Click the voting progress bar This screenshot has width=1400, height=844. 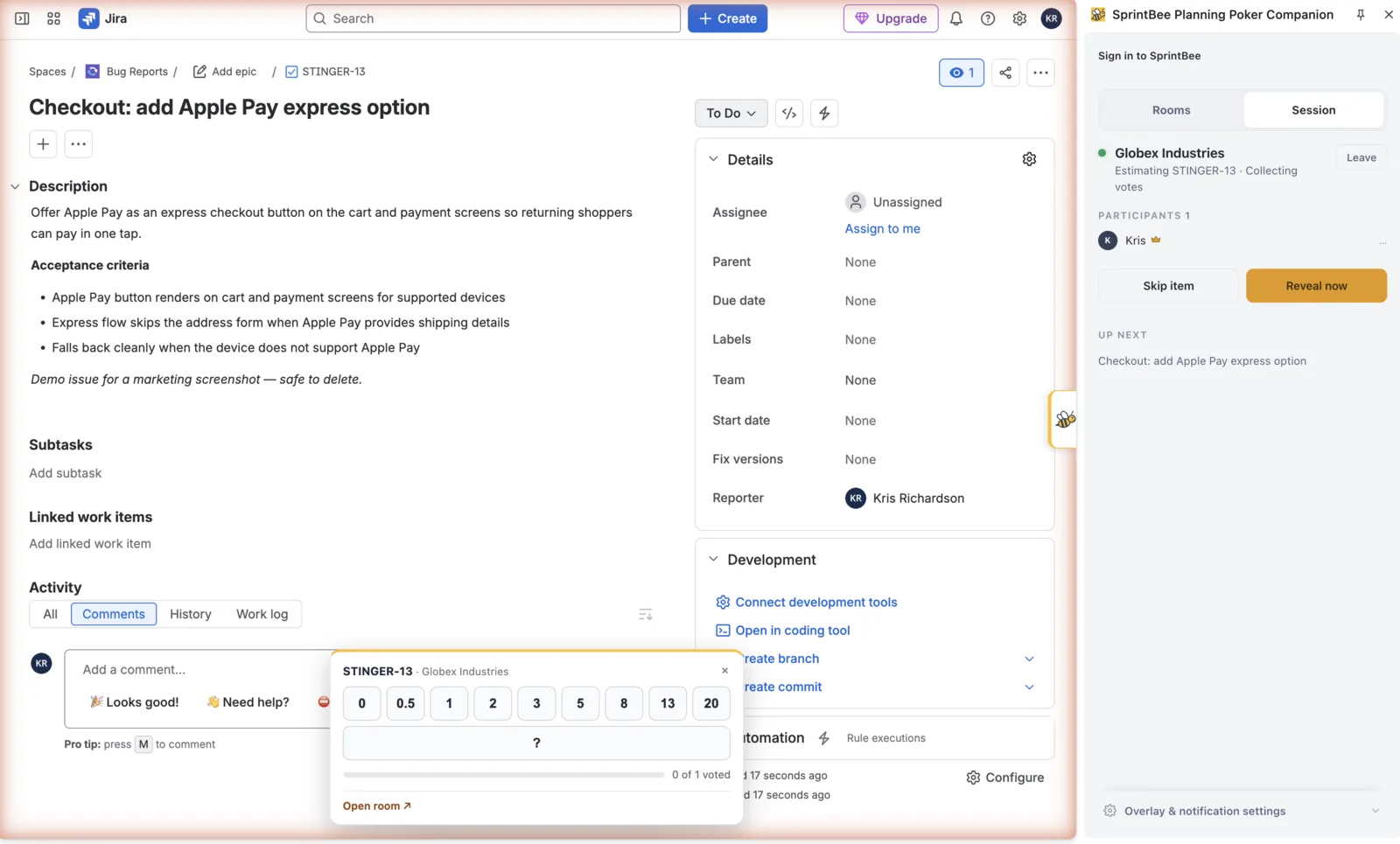tap(504, 775)
